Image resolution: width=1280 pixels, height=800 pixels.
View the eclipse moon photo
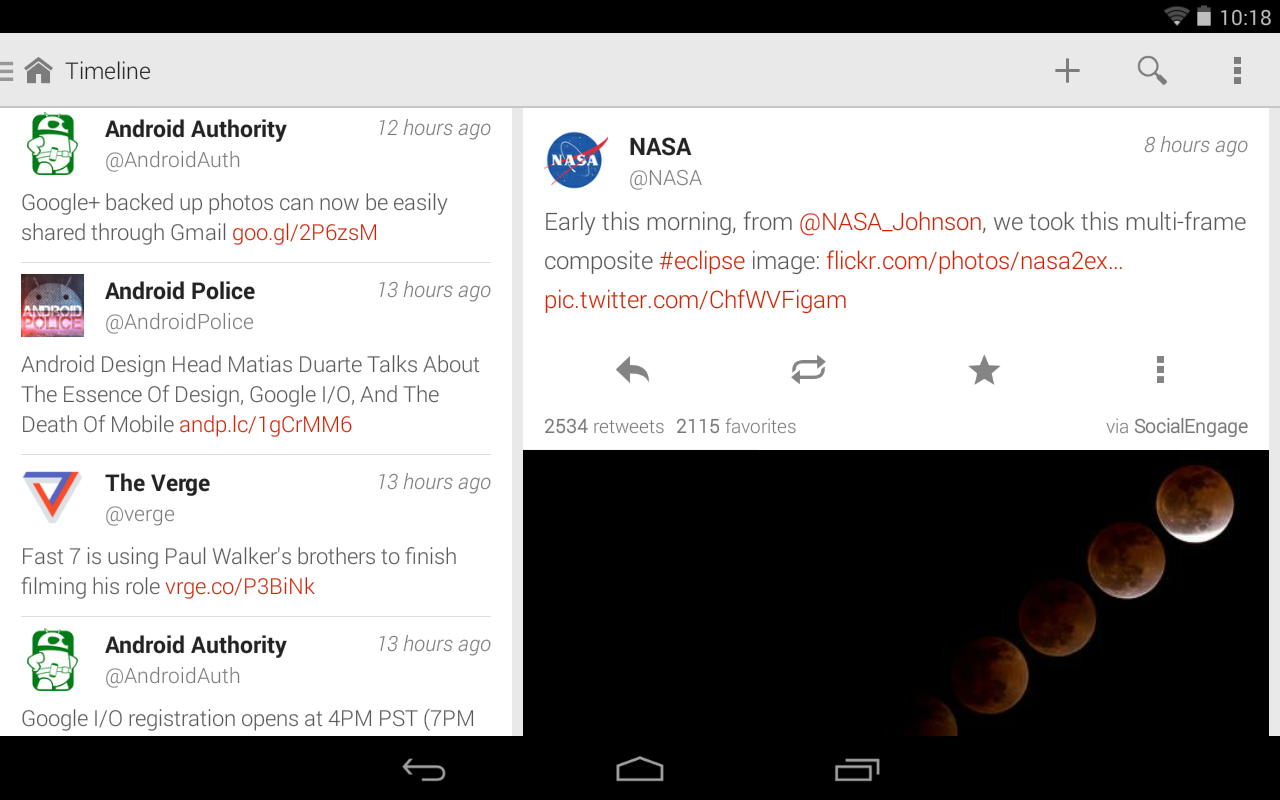pos(895,593)
